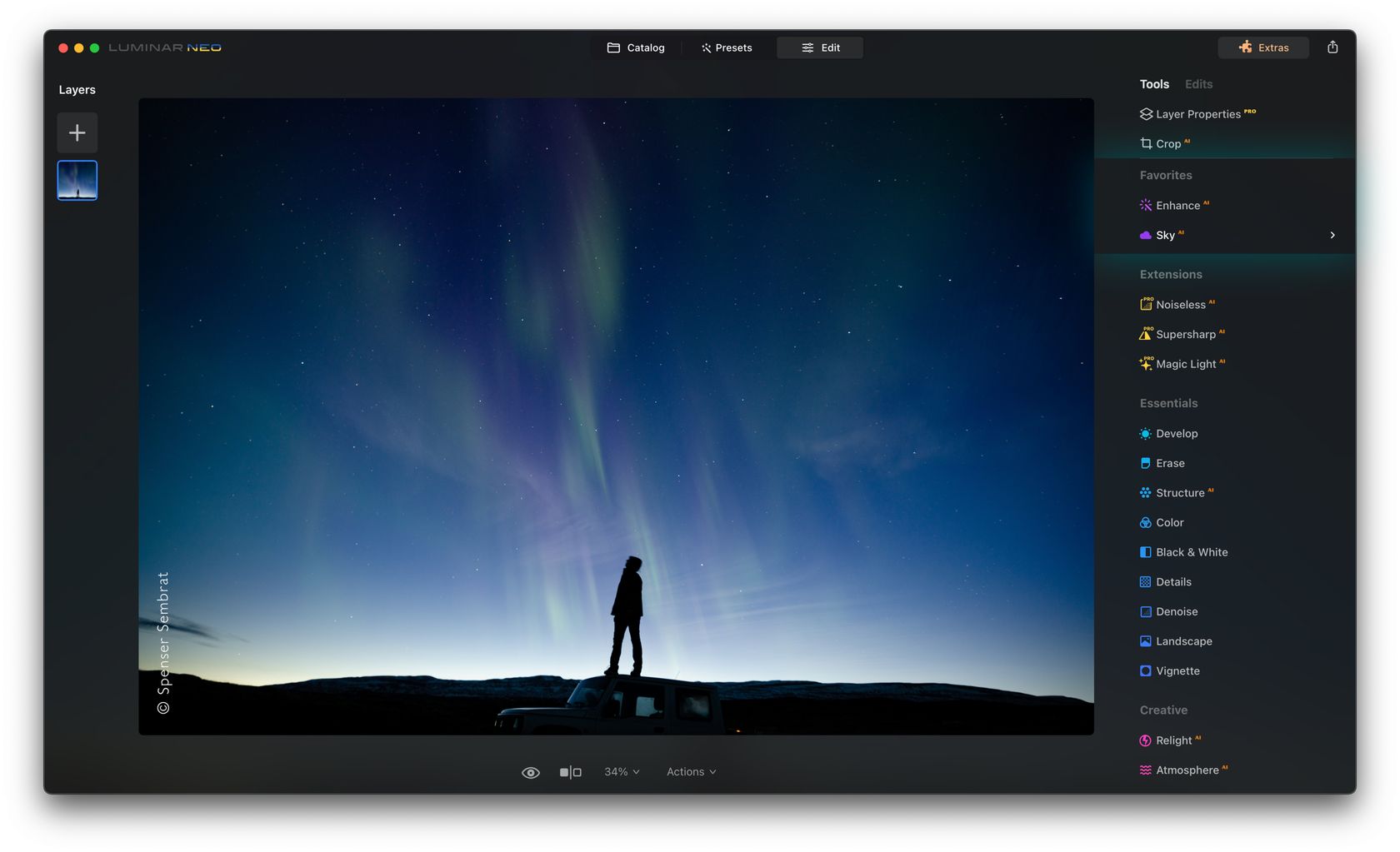The height and width of the screenshot is (852, 1400).
Task: Switch to the Catalog tab
Action: [x=637, y=48]
